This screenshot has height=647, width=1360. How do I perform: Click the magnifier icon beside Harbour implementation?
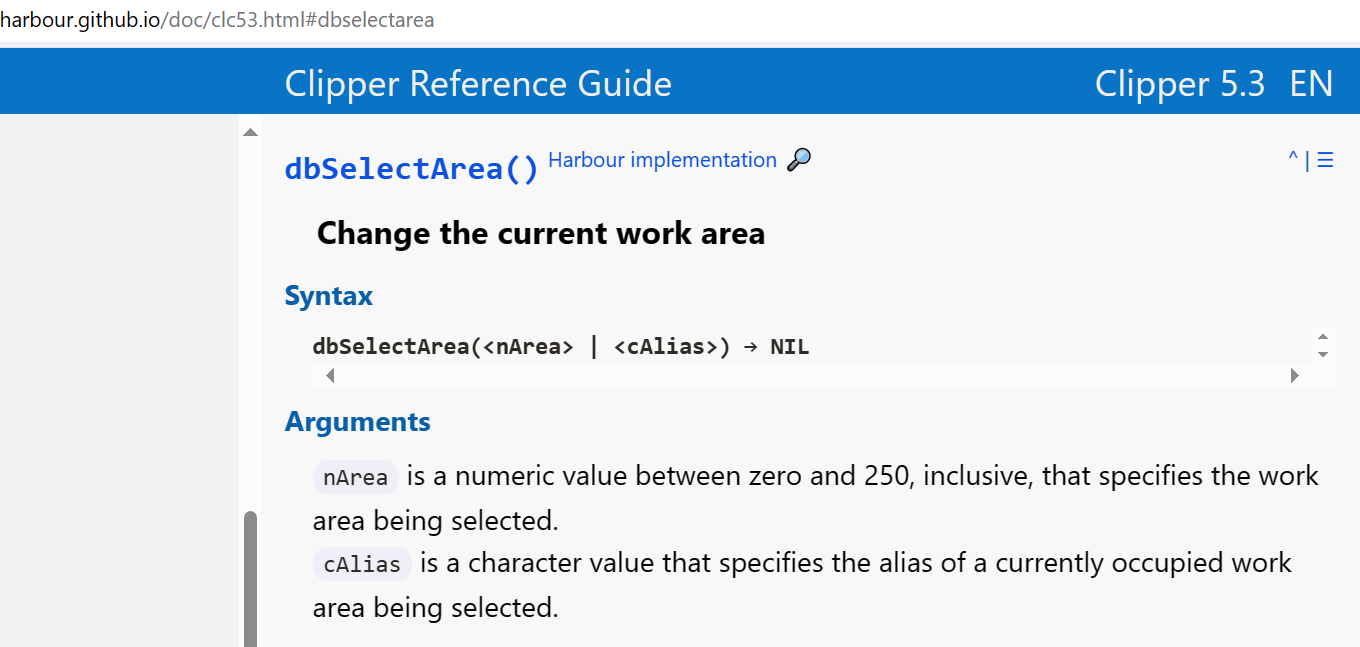(799, 160)
